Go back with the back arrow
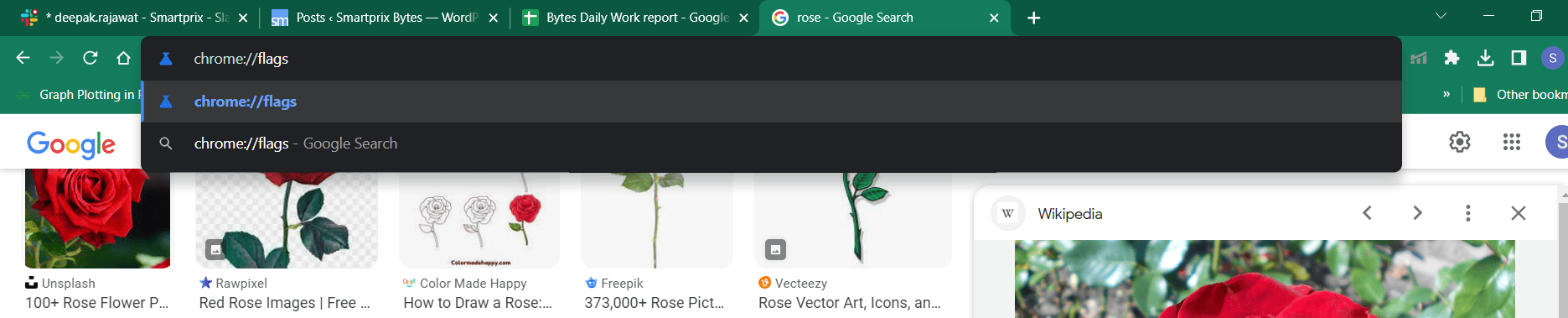The height and width of the screenshot is (318, 1568). tap(23, 58)
